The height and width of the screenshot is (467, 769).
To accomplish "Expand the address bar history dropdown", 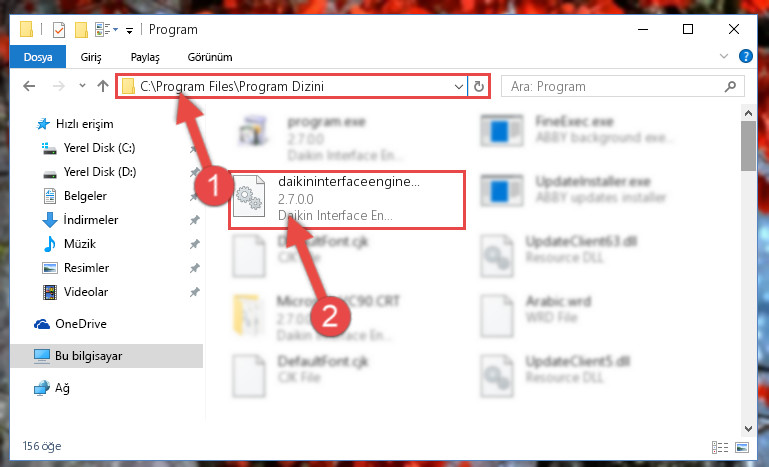I will pos(459,87).
